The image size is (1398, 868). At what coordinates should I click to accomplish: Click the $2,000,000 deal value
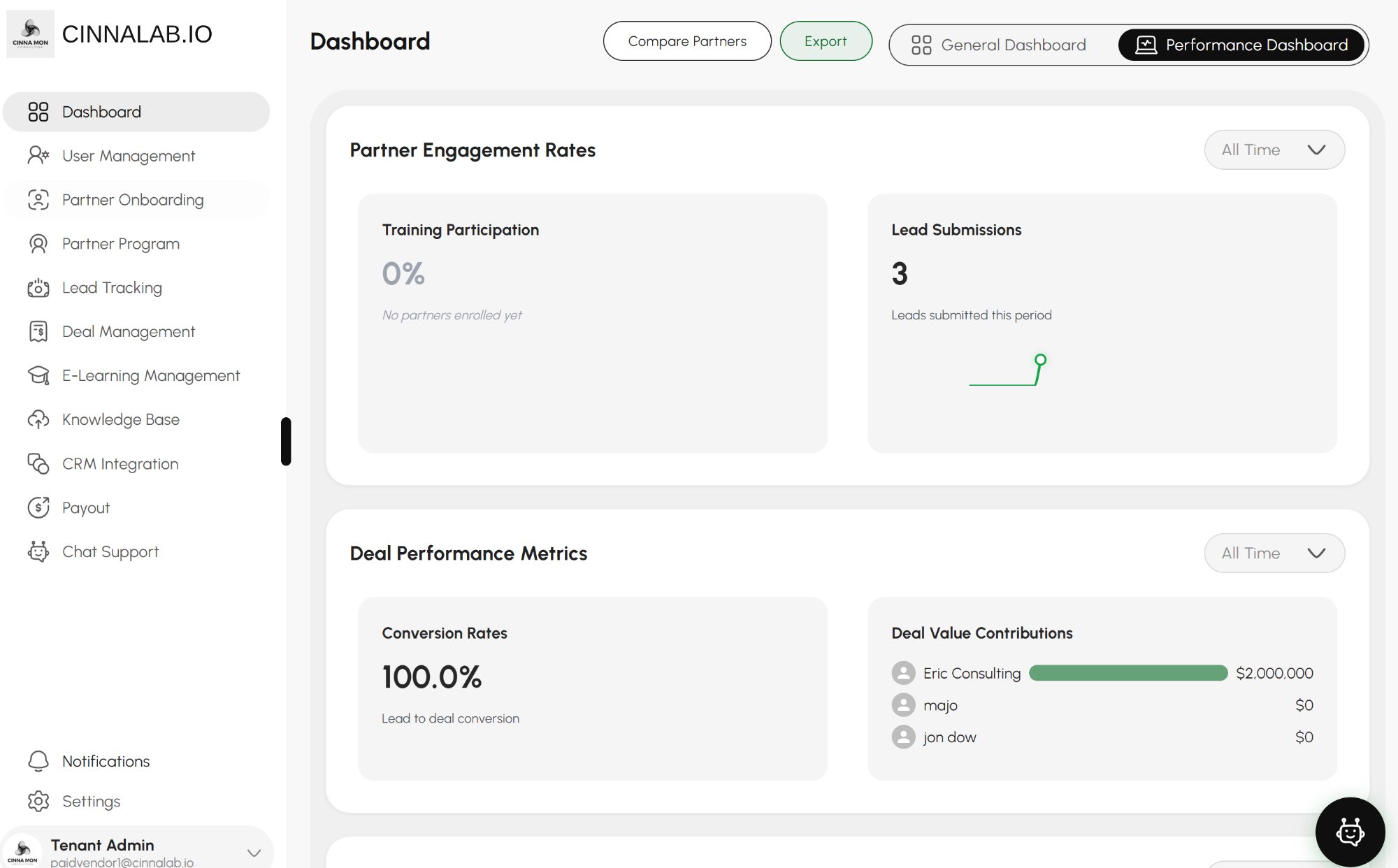1274,673
